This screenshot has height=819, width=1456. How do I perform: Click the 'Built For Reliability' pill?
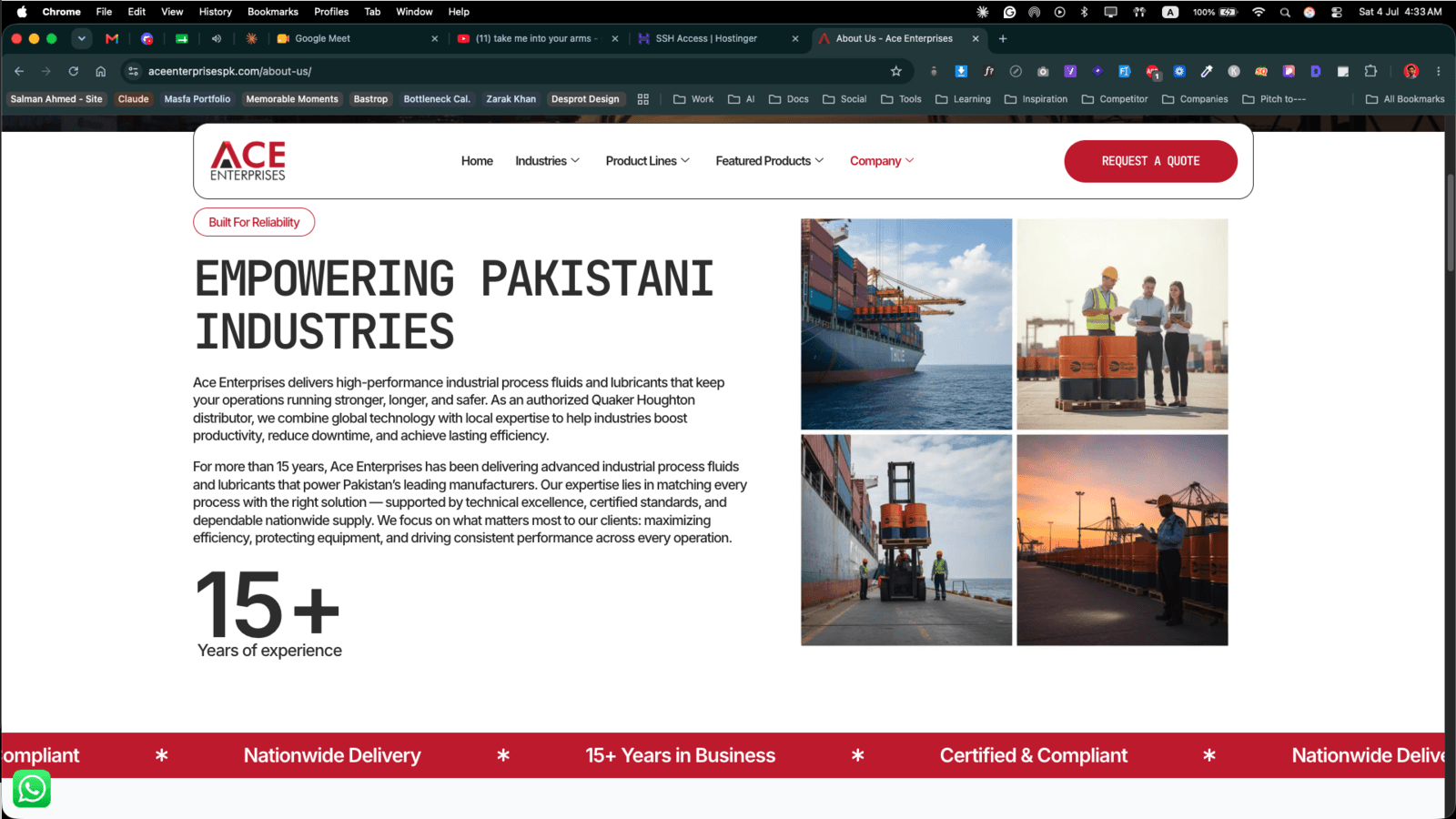click(x=254, y=222)
